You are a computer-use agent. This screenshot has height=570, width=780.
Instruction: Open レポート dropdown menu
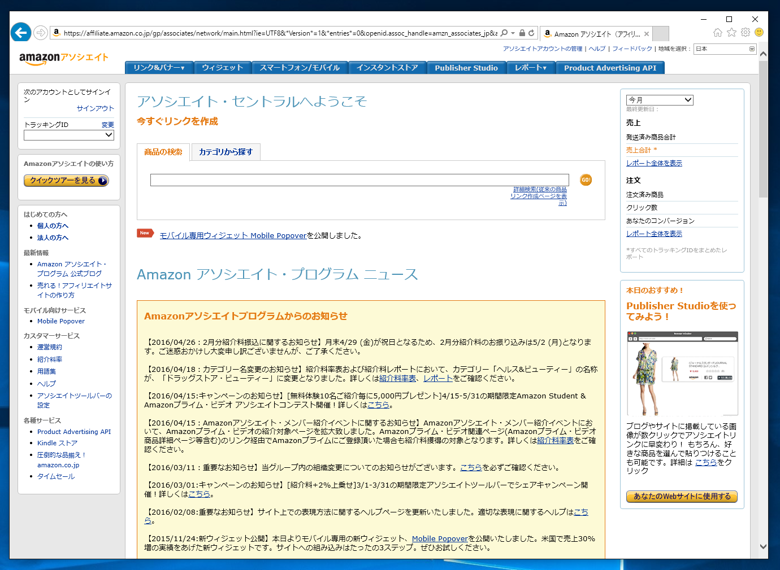pos(531,68)
